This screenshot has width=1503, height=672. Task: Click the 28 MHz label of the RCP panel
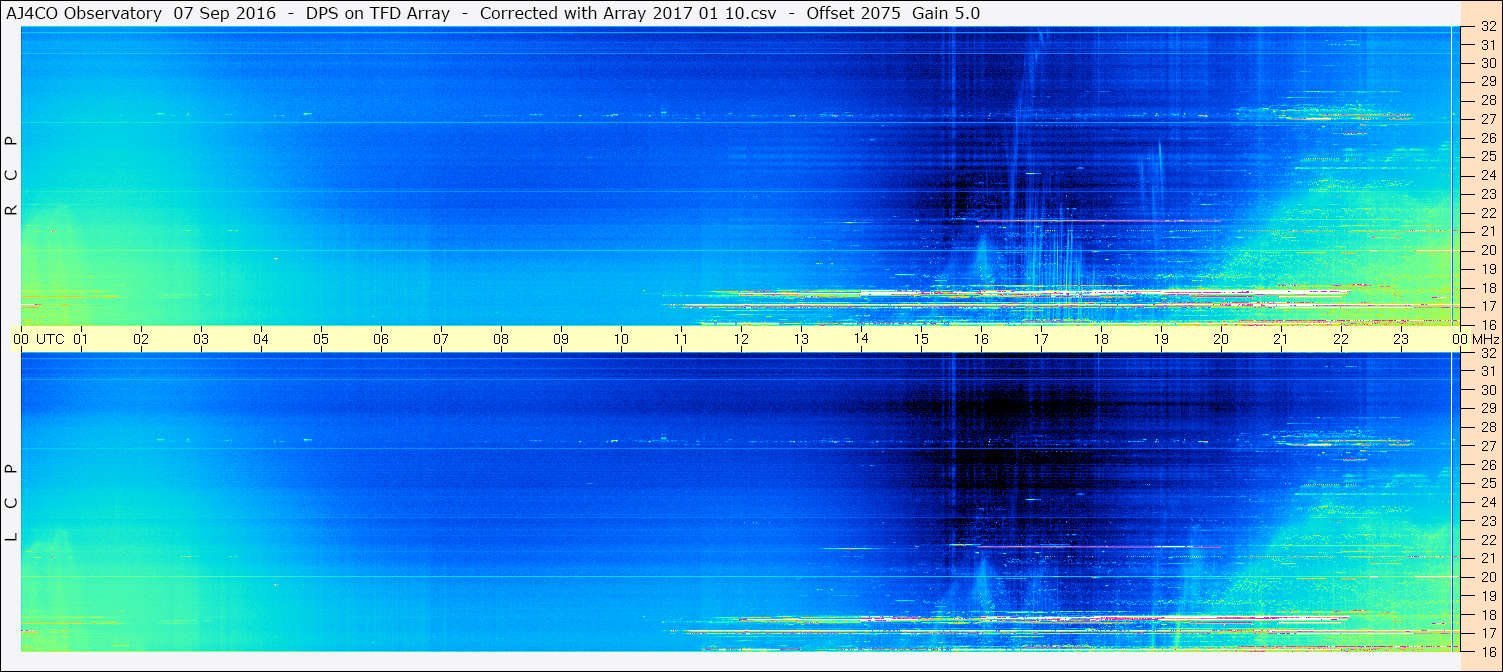coord(1488,100)
